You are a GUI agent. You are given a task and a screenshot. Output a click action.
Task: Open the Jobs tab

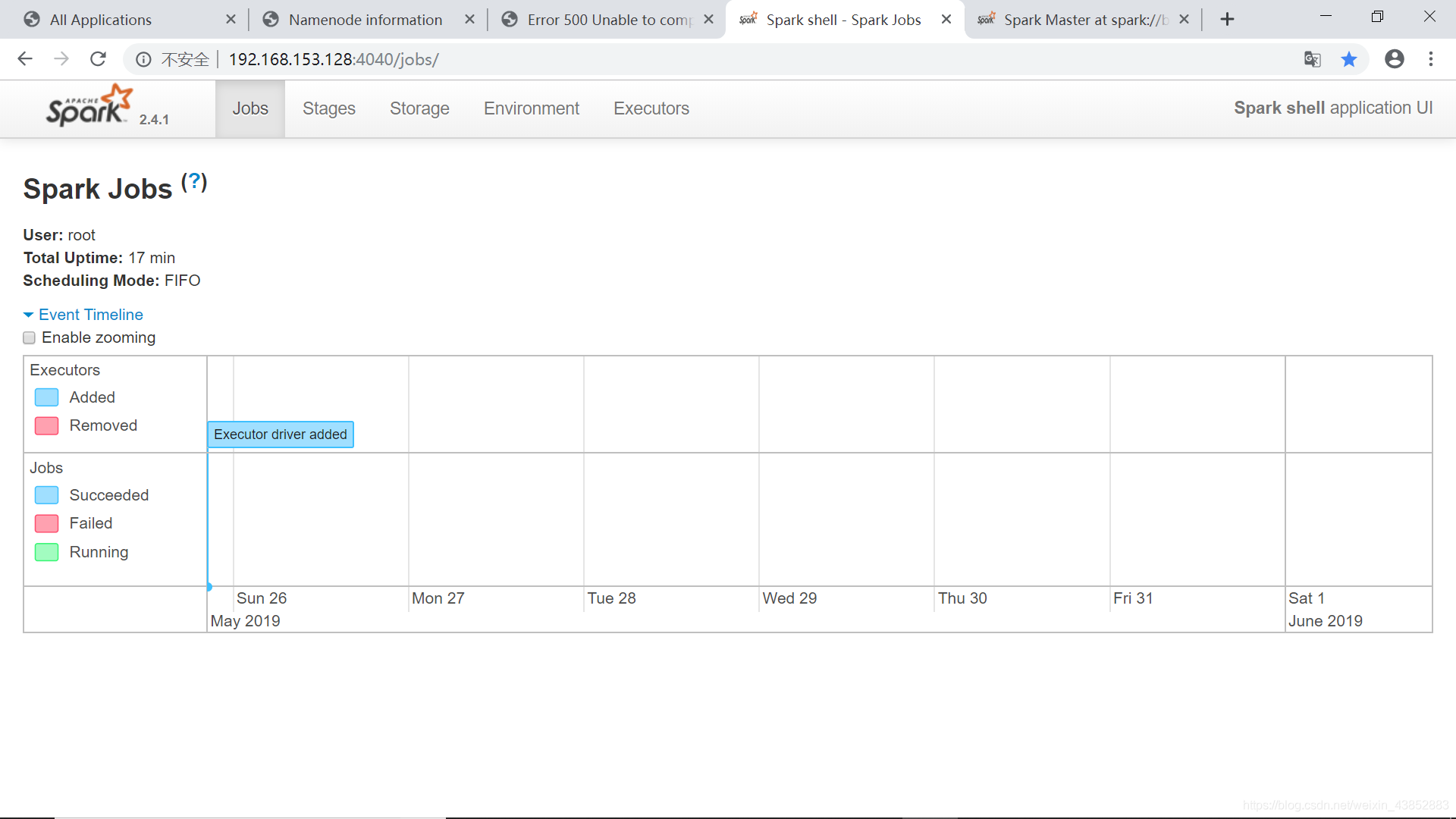tap(250, 108)
